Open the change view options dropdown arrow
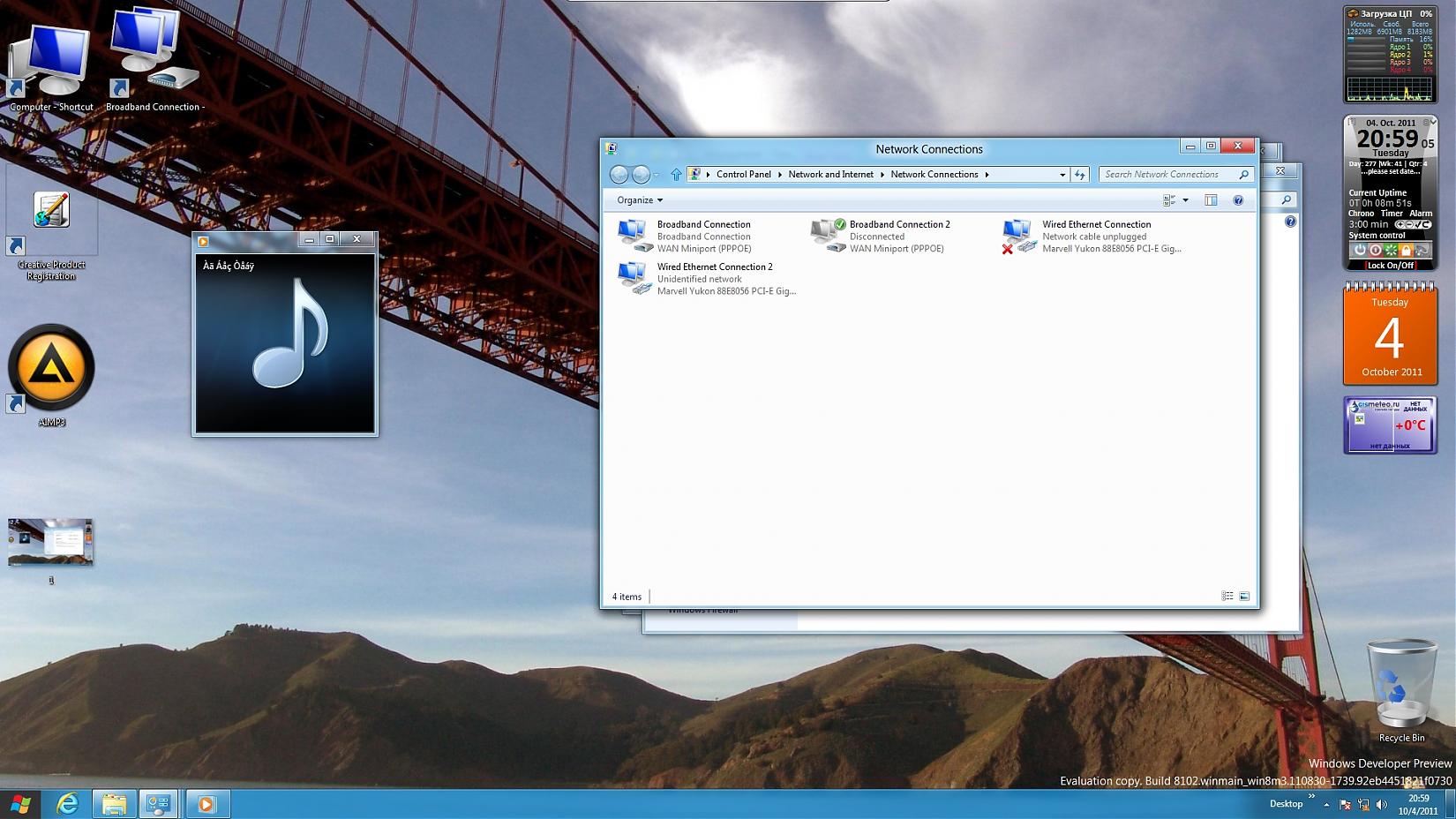Viewport: 1456px width, 819px height. pos(1185,200)
